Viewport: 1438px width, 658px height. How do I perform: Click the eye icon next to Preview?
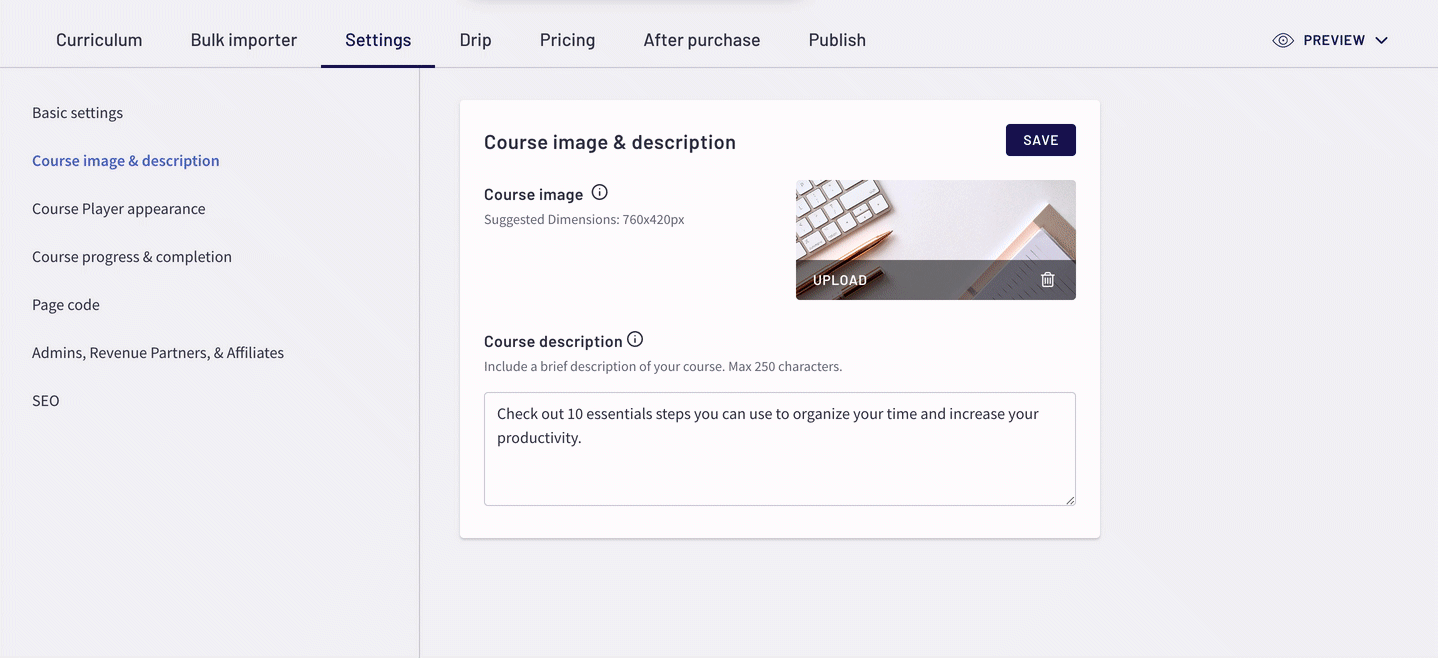pyautogui.click(x=1283, y=40)
